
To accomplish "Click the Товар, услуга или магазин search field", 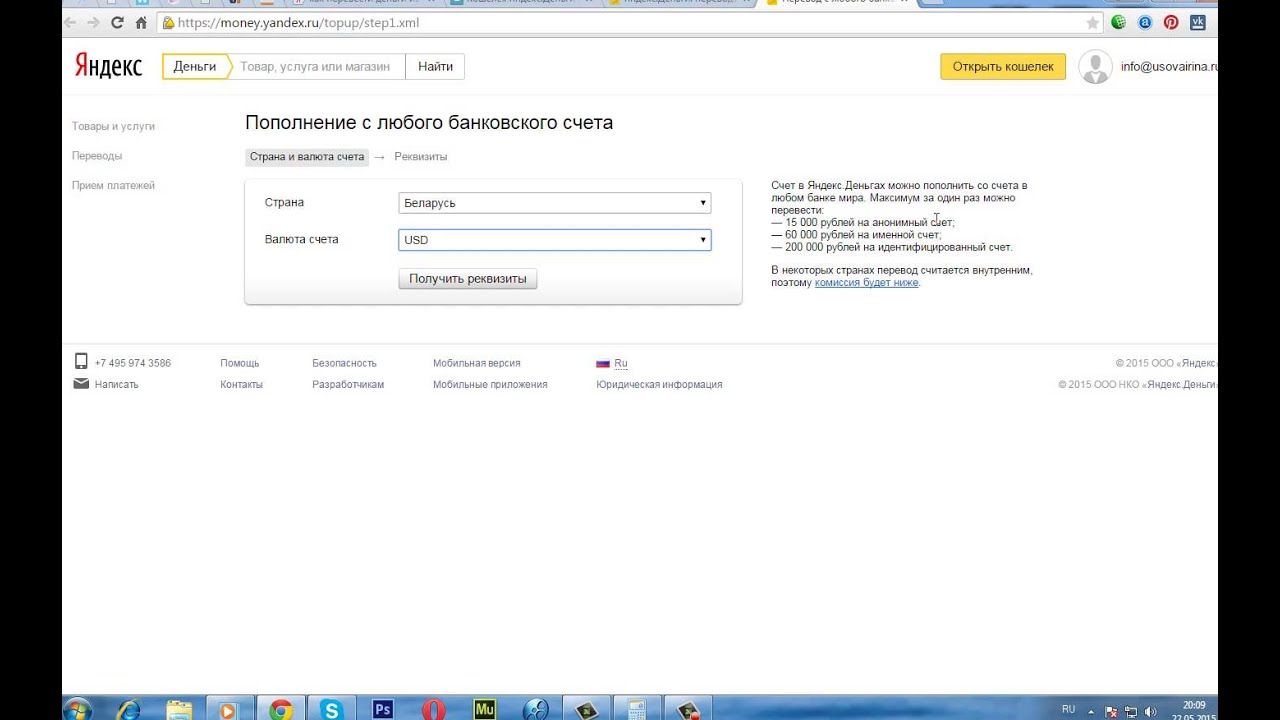I will pos(318,66).
